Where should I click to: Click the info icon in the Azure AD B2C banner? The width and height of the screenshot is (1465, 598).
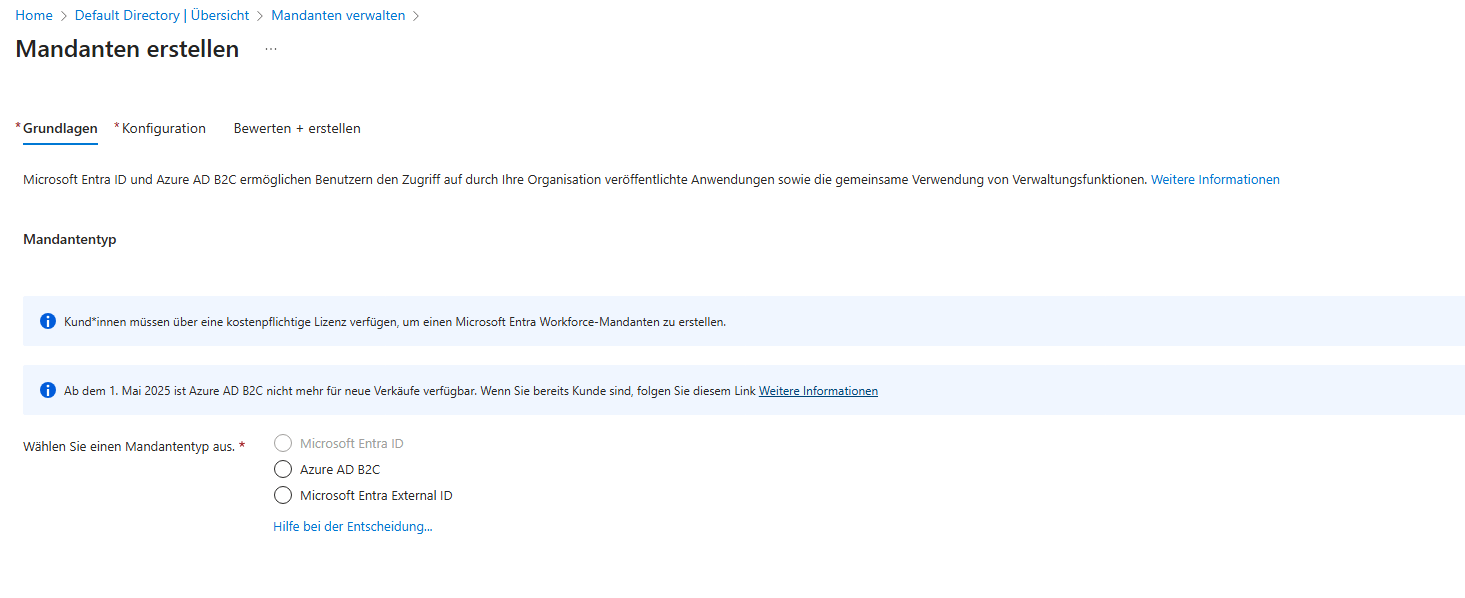[x=47, y=390]
